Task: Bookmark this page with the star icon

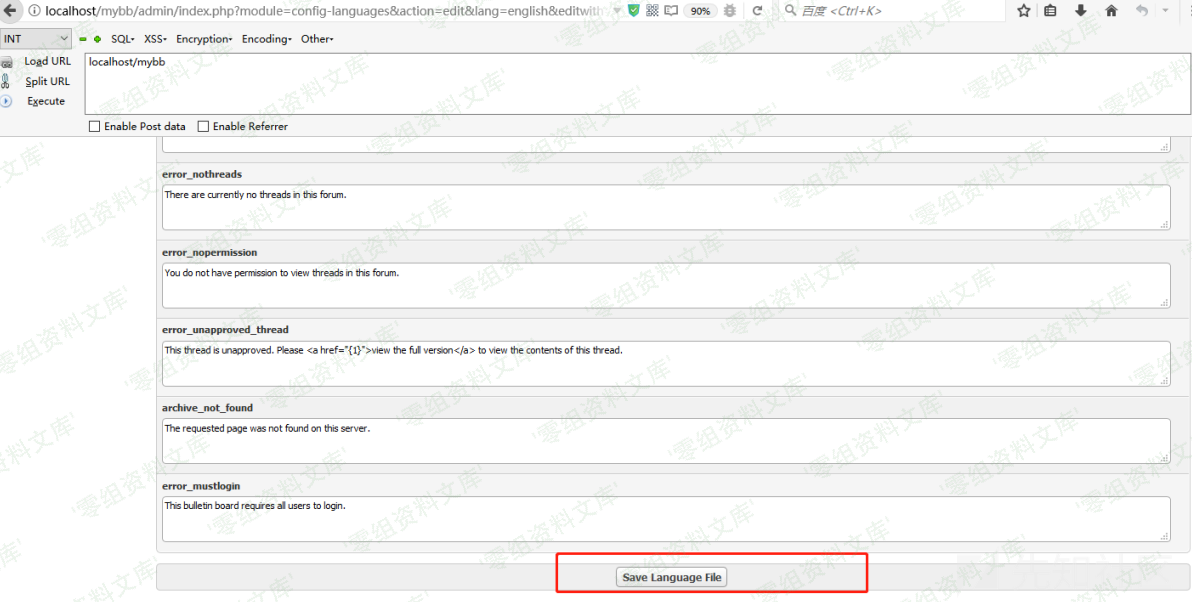Action: pyautogui.click(x=1023, y=11)
